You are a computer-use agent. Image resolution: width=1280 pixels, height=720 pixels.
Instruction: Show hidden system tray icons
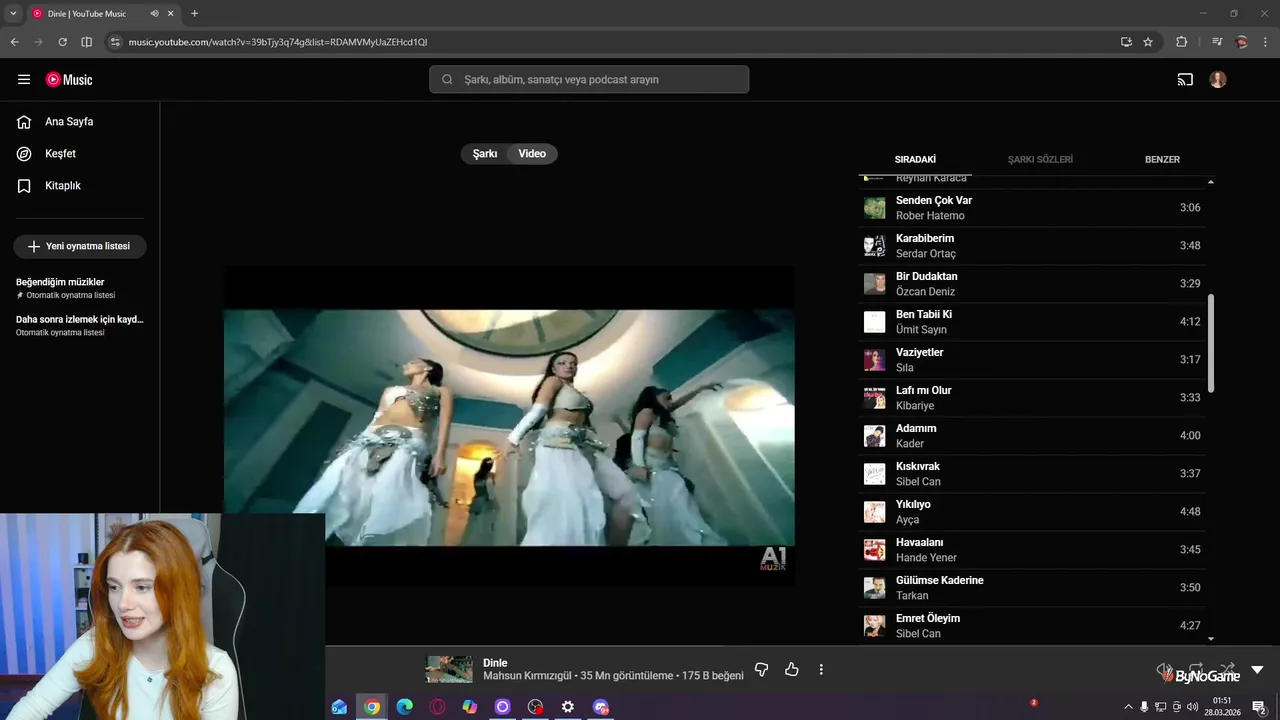coord(1128,707)
